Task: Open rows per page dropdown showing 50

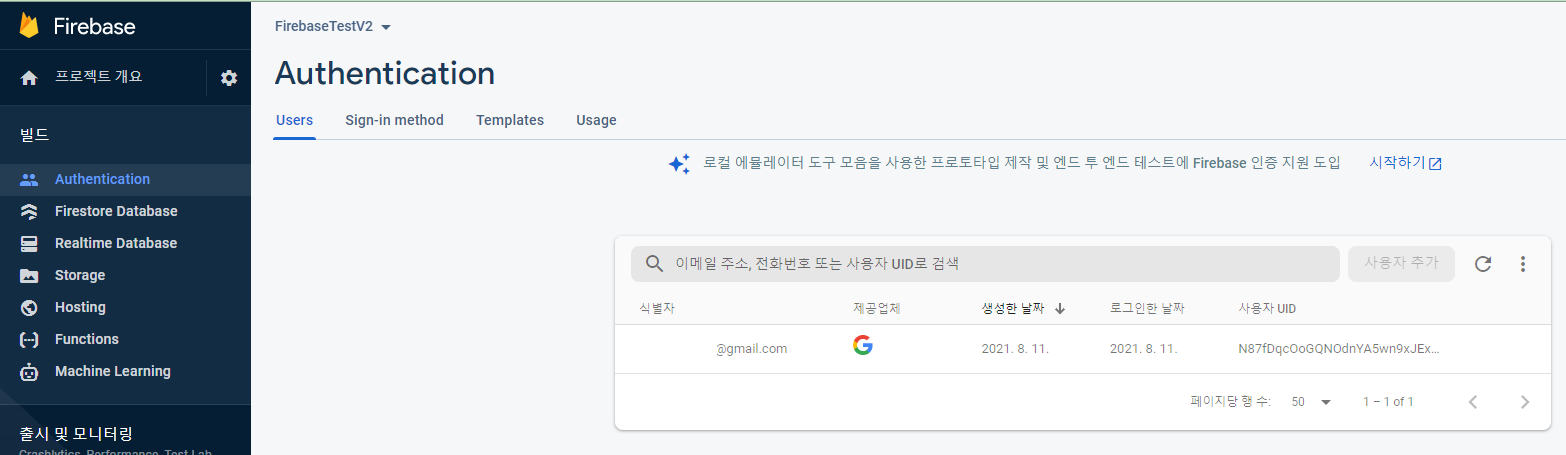Action: tap(1312, 402)
